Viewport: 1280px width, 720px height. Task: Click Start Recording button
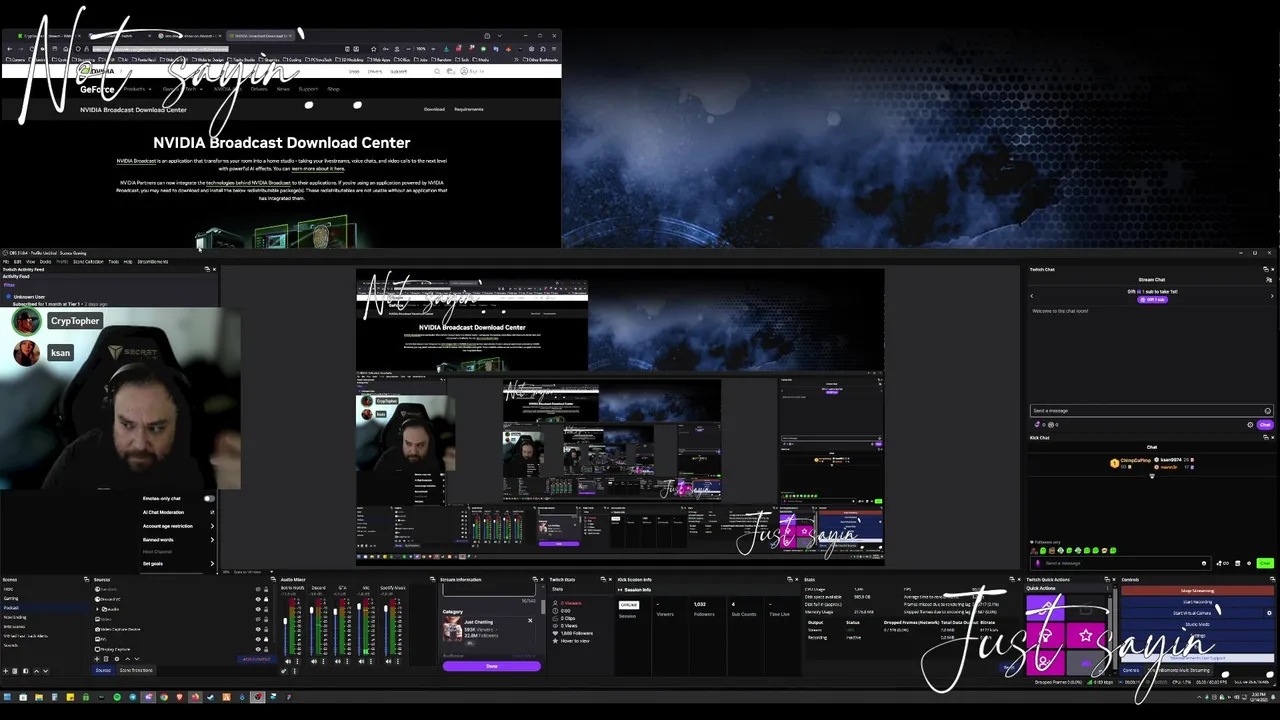pyautogui.click(x=1197, y=602)
